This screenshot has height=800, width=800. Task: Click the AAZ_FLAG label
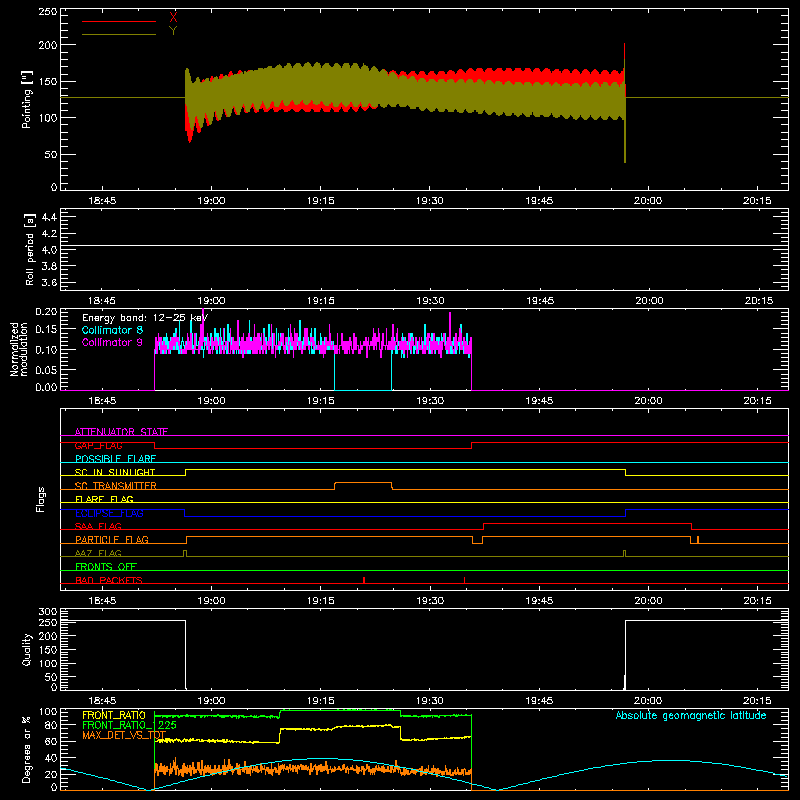(98, 553)
